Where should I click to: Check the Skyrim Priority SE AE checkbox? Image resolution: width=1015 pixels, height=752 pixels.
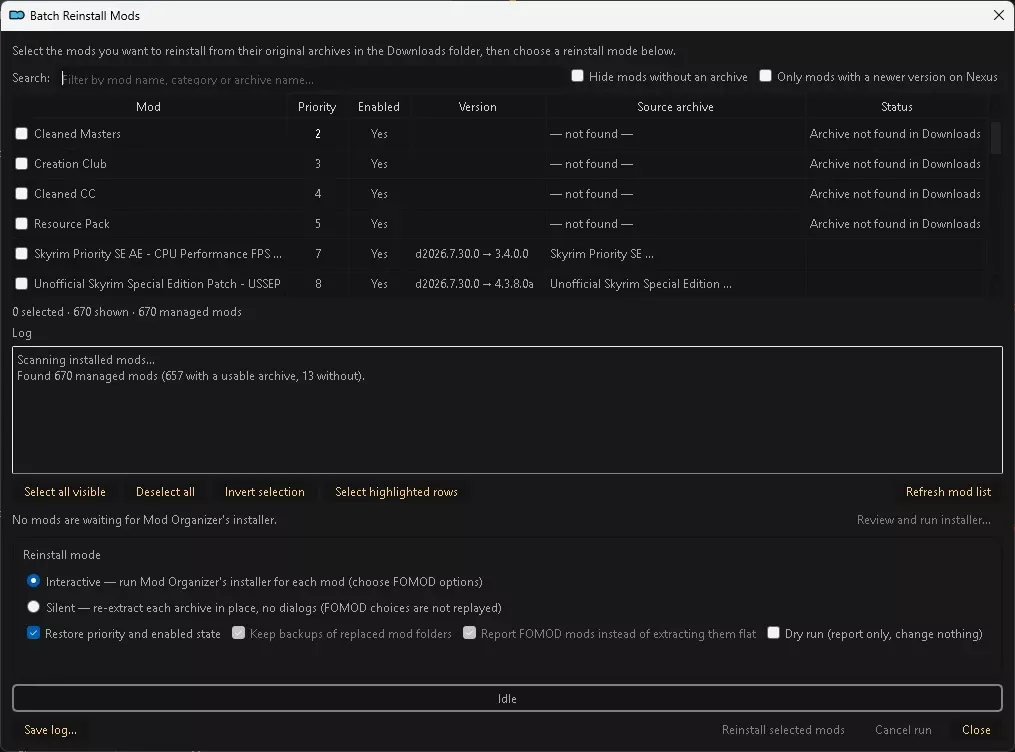click(21, 254)
